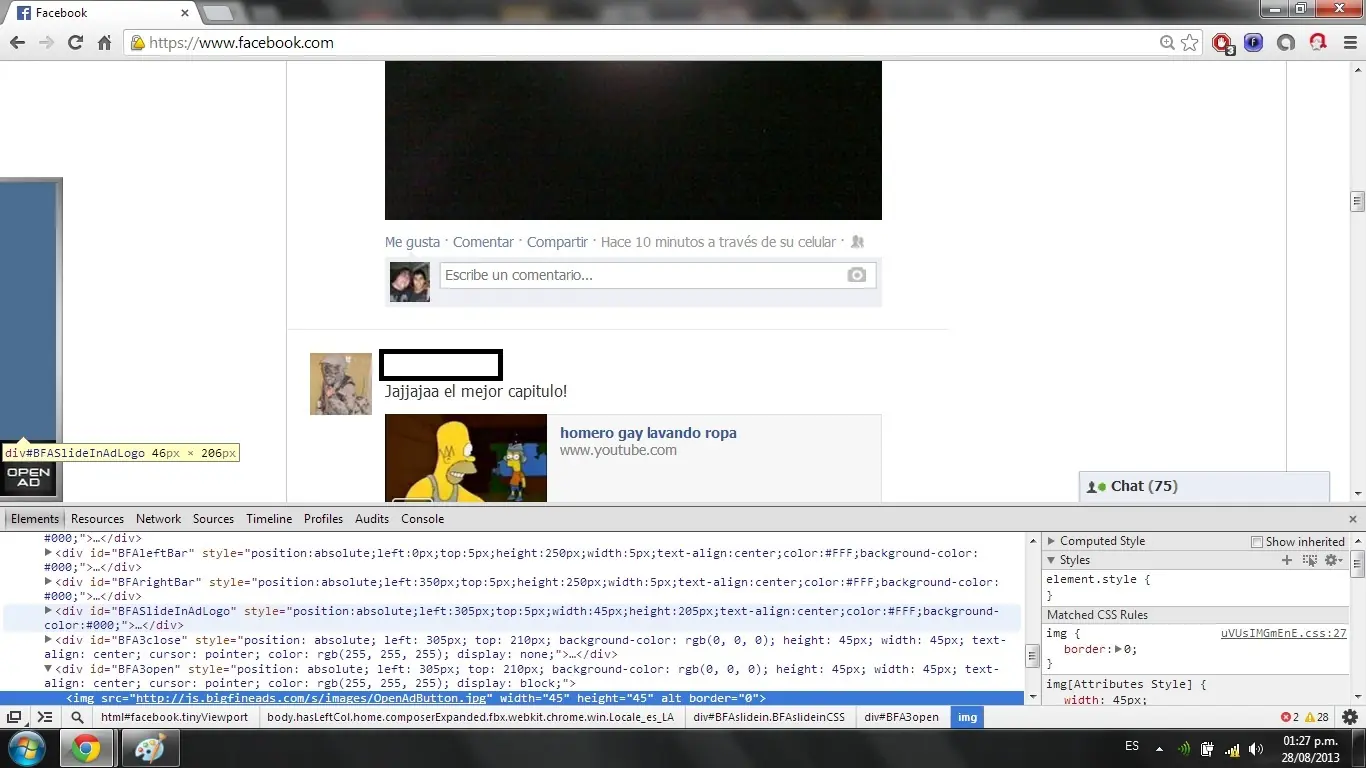1366x768 pixels.
Task: Click the browser forward arrow
Action: [46, 43]
